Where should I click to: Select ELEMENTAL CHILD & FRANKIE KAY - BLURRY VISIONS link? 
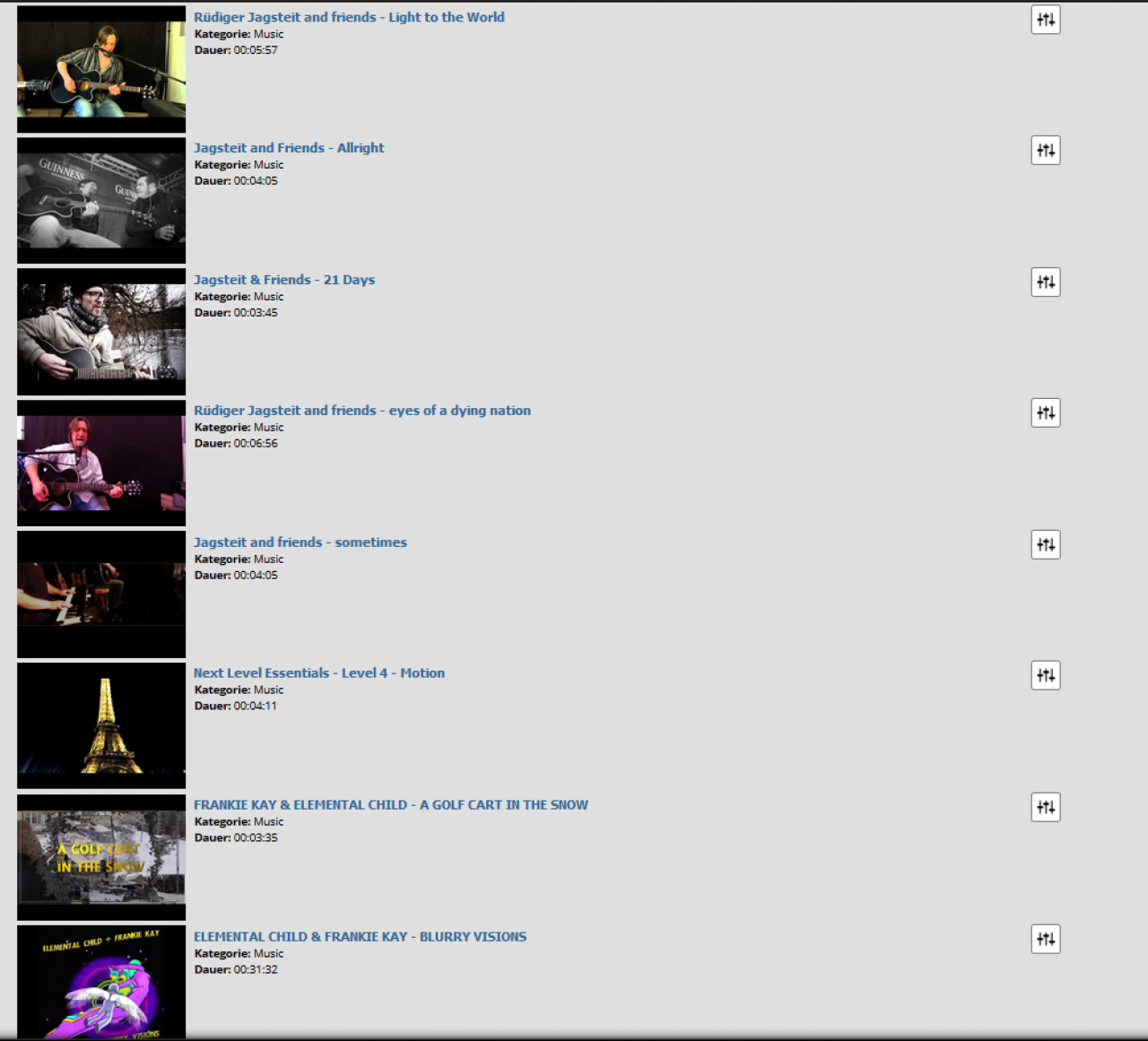(x=361, y=937)
